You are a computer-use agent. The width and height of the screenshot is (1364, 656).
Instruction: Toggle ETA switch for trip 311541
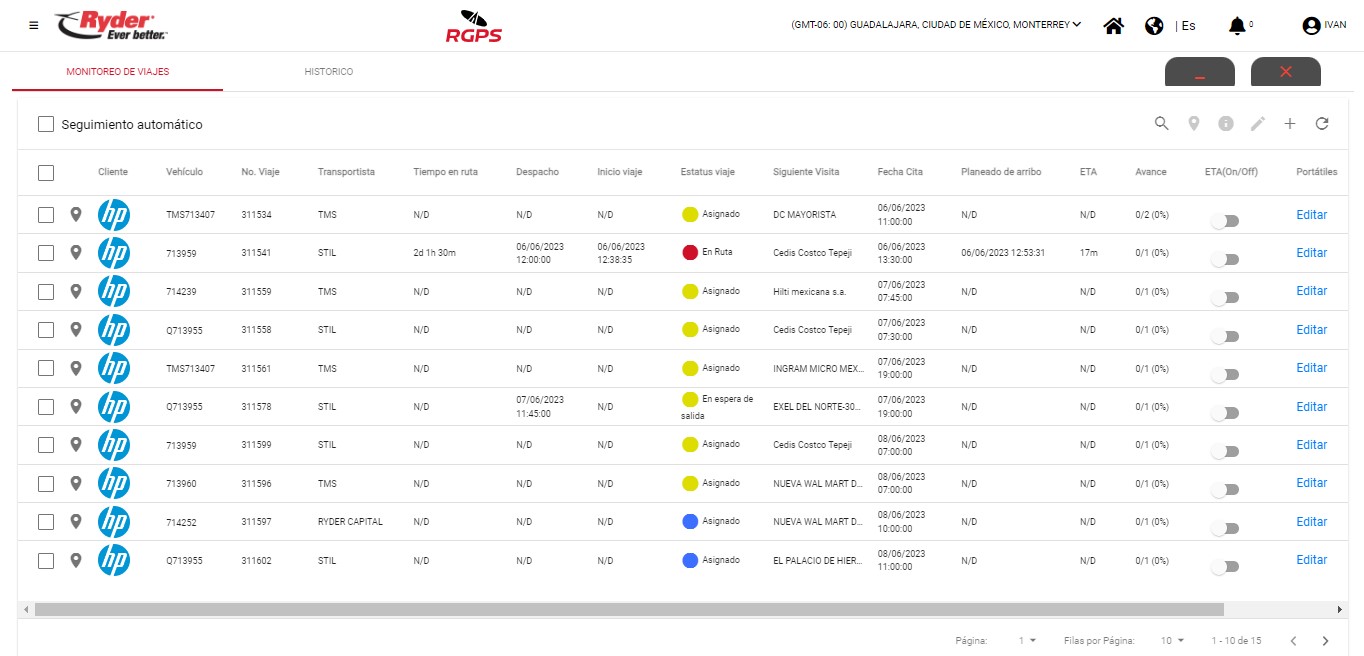[1225, 259]
